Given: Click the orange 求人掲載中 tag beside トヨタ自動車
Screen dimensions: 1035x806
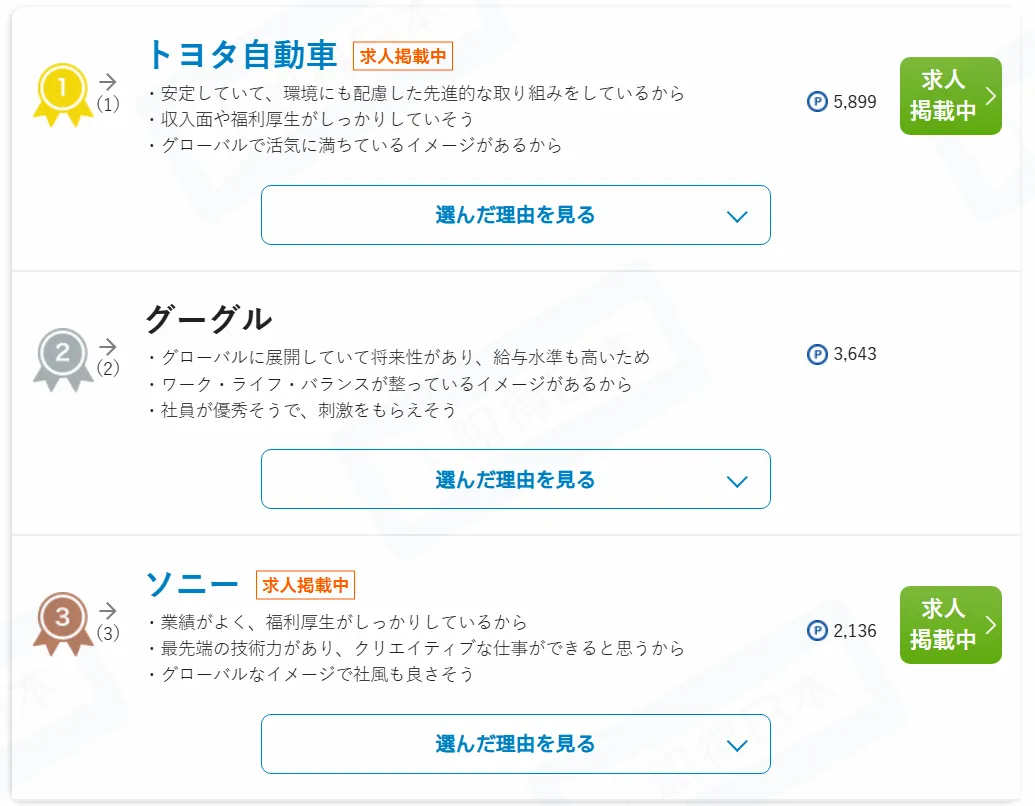Looking at the screenshot, I should [403, 56].
